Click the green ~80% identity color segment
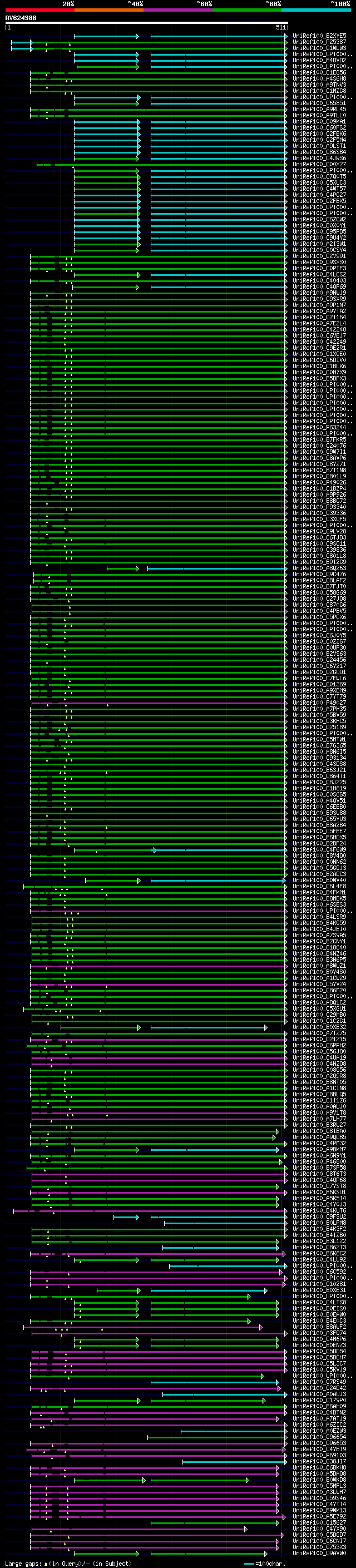Image resolution: width=356 pixels, height=1568 pixels. 247,10
